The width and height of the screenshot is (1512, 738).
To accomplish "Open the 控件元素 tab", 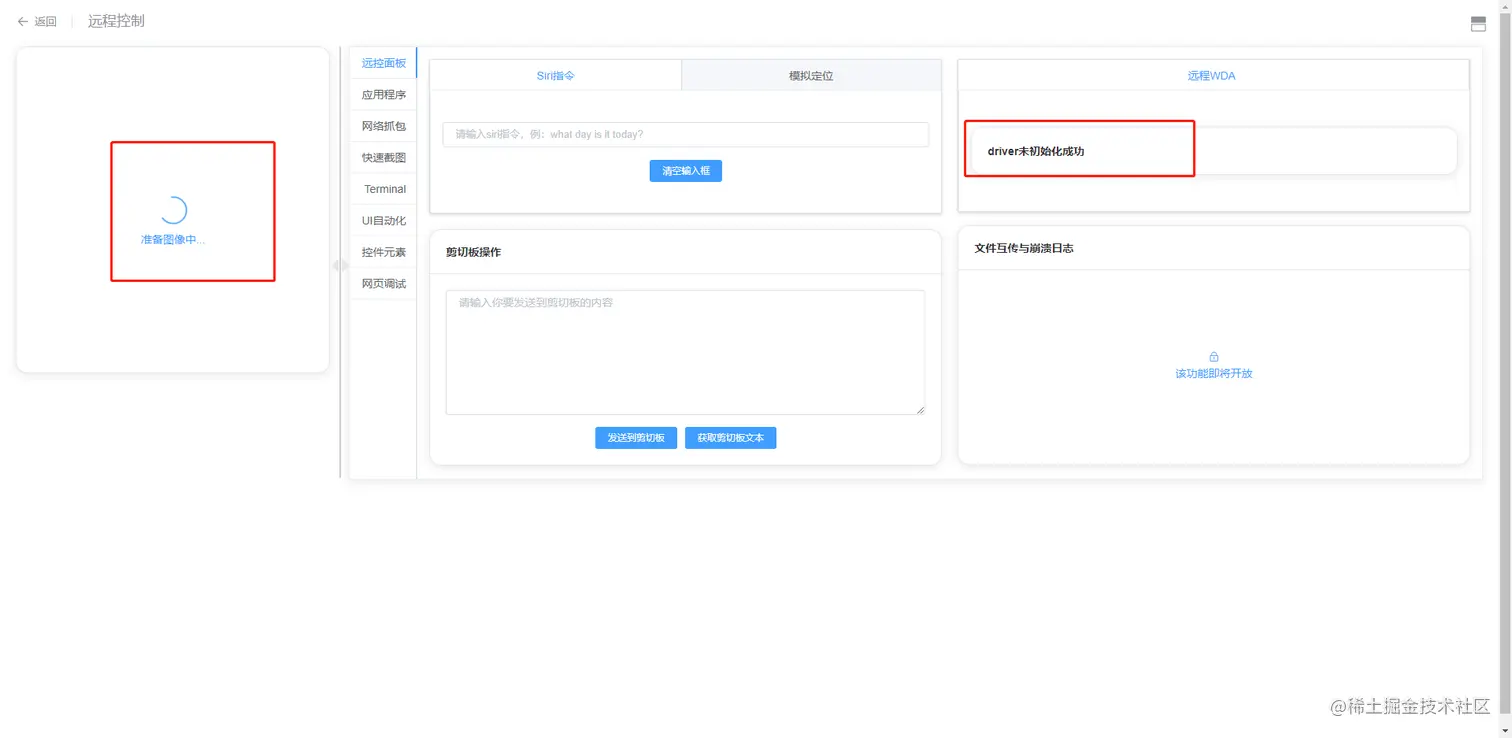I will point(384,252).
